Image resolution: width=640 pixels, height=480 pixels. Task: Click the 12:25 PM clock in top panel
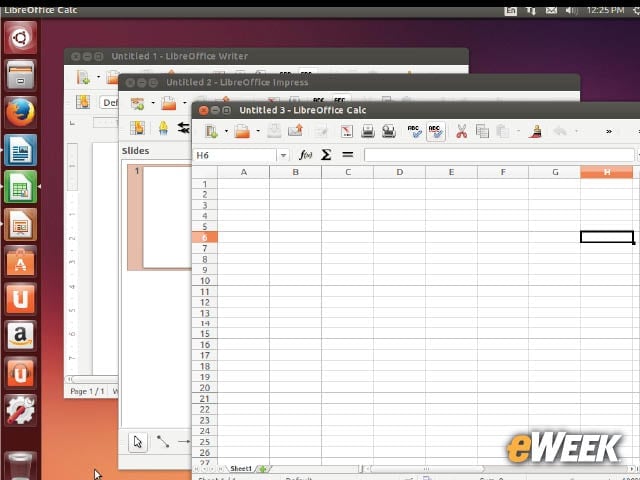[605, 10]
